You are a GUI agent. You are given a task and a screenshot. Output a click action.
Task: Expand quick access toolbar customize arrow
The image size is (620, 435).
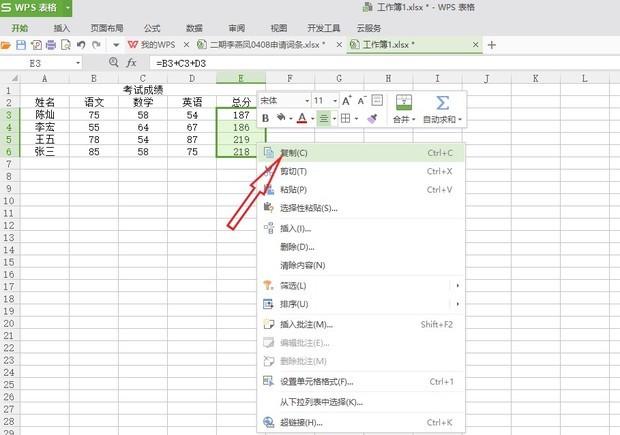pyautogui.click(x=116, y=45)
